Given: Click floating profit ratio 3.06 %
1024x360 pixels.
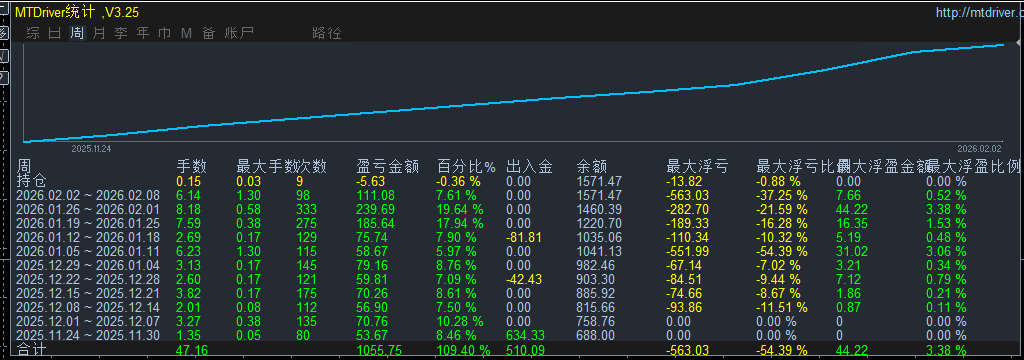Looking at the screenshot, I should click(x=946, y=252).
